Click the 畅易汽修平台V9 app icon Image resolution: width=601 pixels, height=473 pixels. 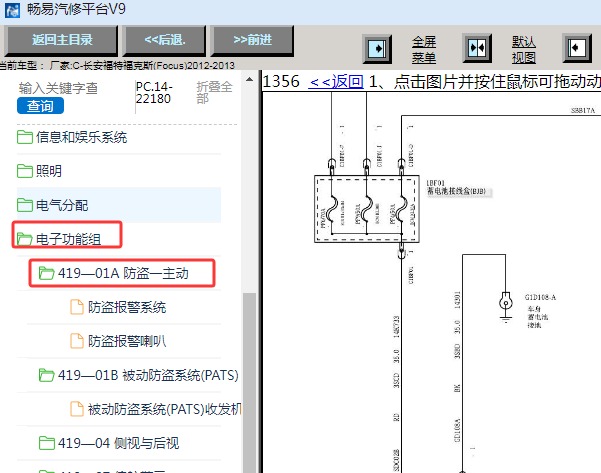[x=12, y=10]
